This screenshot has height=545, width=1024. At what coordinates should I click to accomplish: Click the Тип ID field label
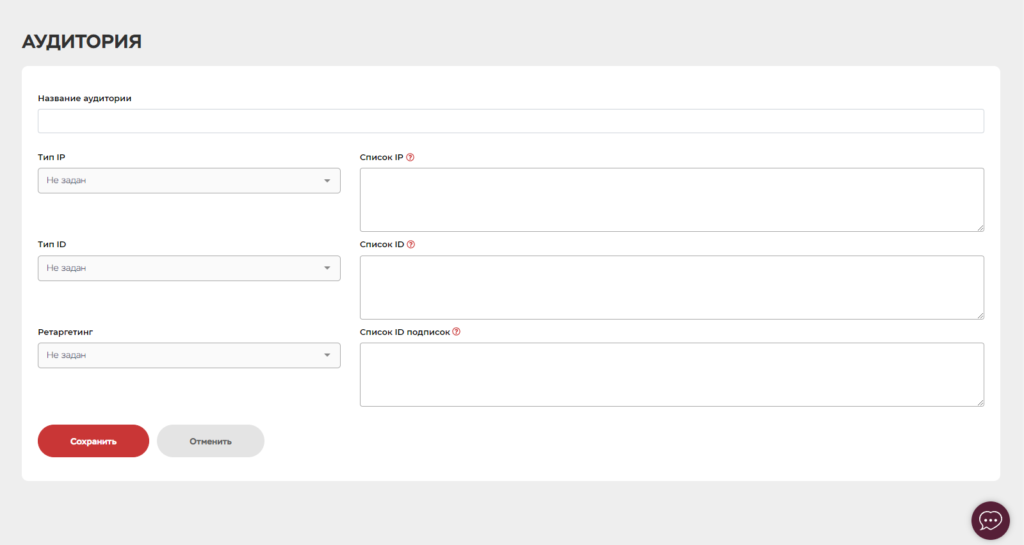[x=52, y=245]
